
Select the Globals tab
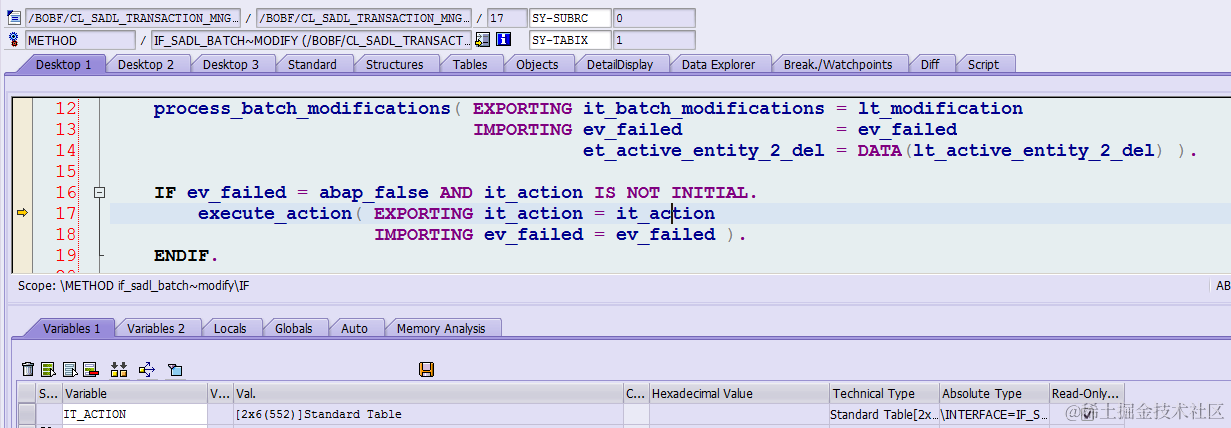[293, 328]
